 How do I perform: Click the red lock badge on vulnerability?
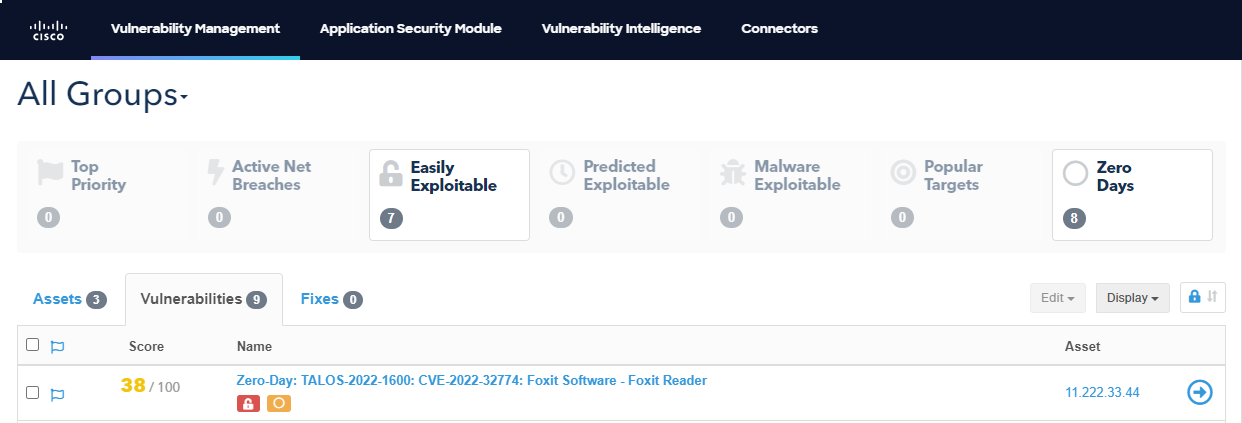pos(248,403)
